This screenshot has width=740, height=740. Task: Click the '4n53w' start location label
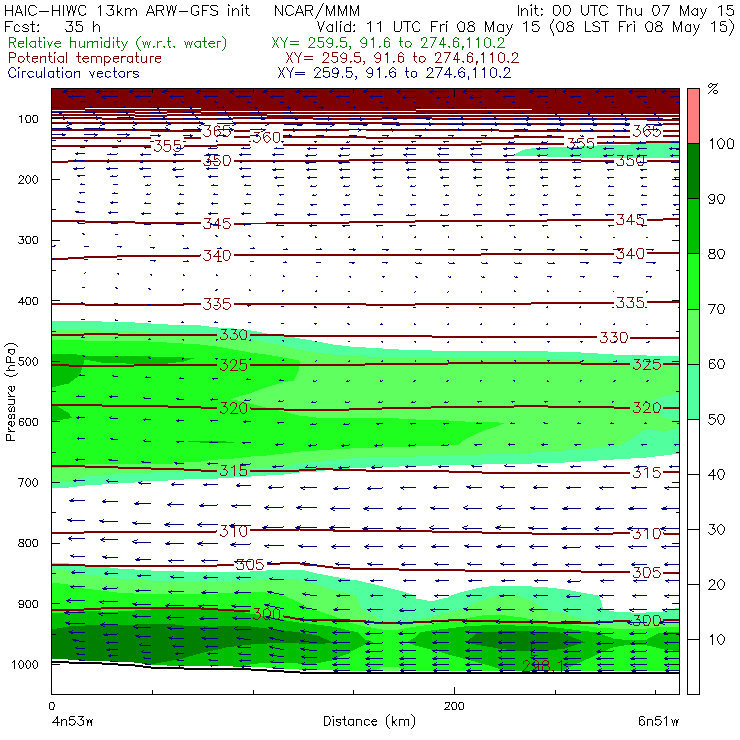tap(73, 721)
